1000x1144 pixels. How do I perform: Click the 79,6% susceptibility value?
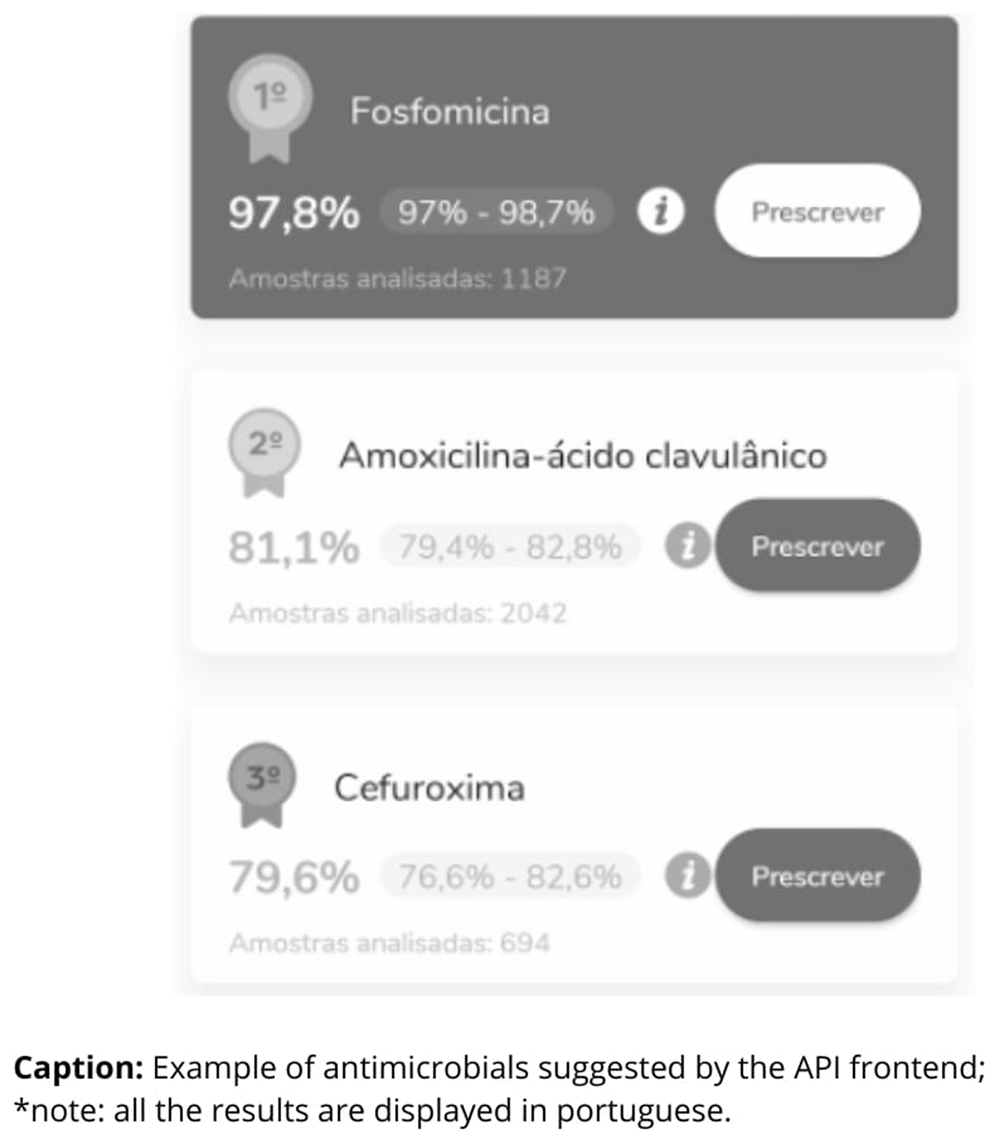[294, 877]
